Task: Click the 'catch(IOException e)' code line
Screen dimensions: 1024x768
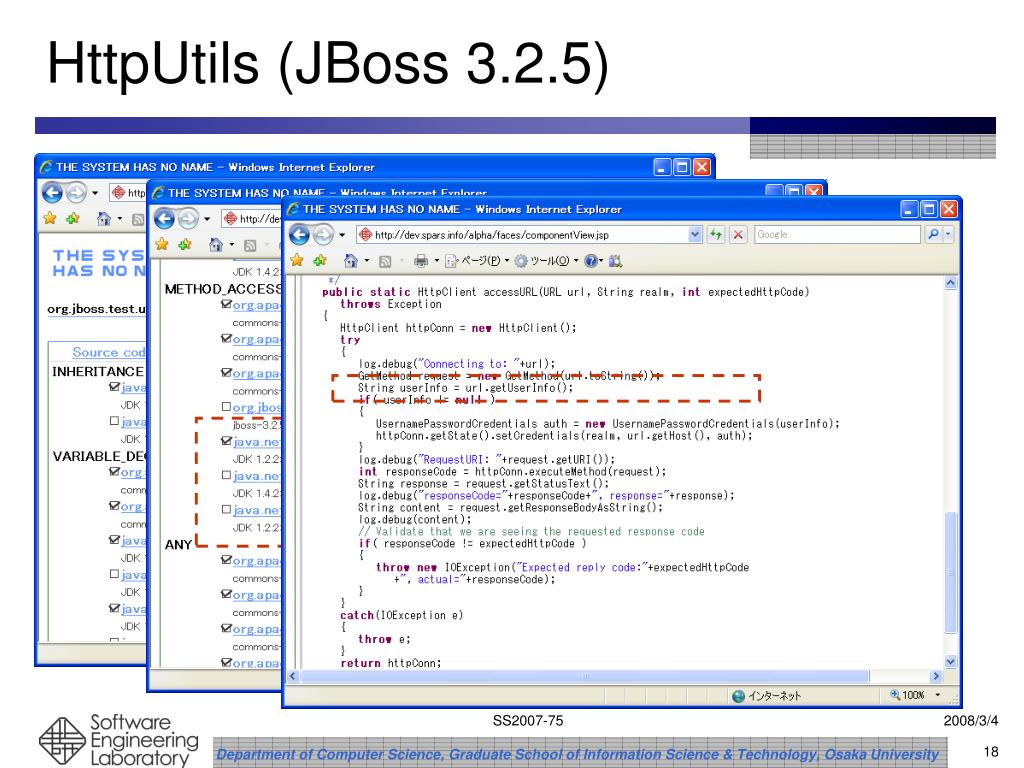Action: [x=401, y=615]
